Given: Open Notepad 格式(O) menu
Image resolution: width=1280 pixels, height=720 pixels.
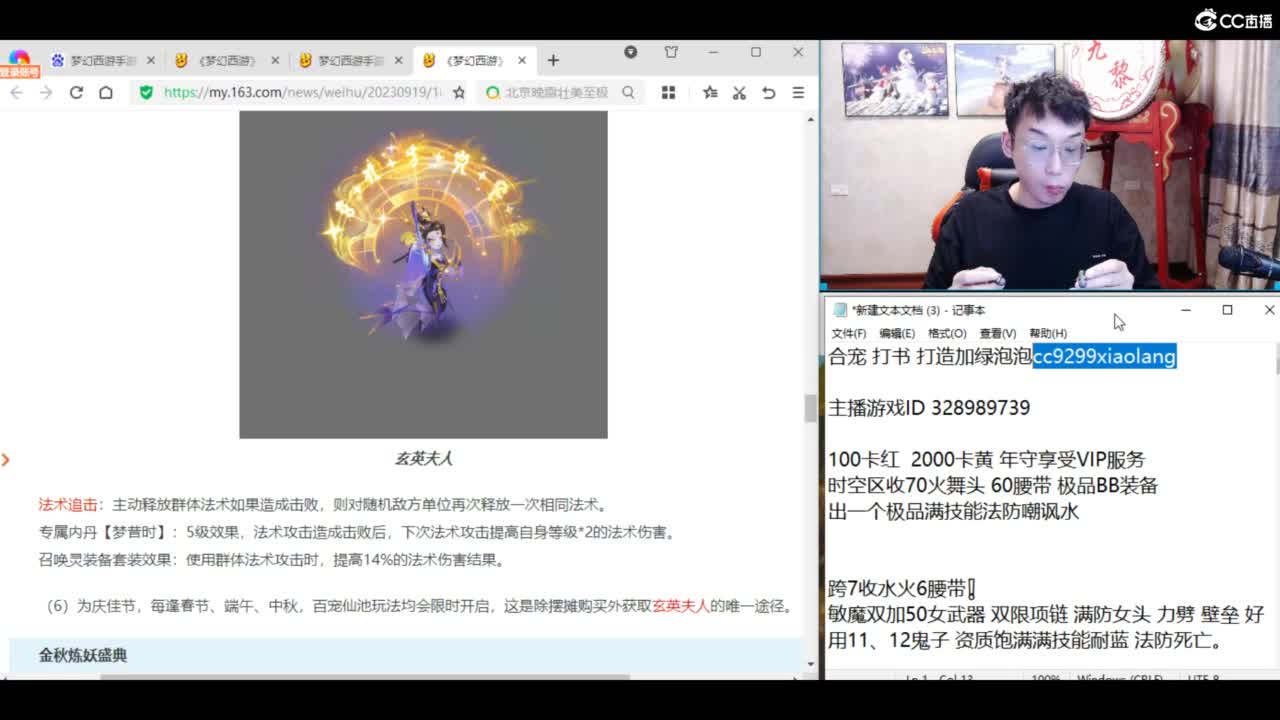Looking at the screenshot, I should [947, 333].
